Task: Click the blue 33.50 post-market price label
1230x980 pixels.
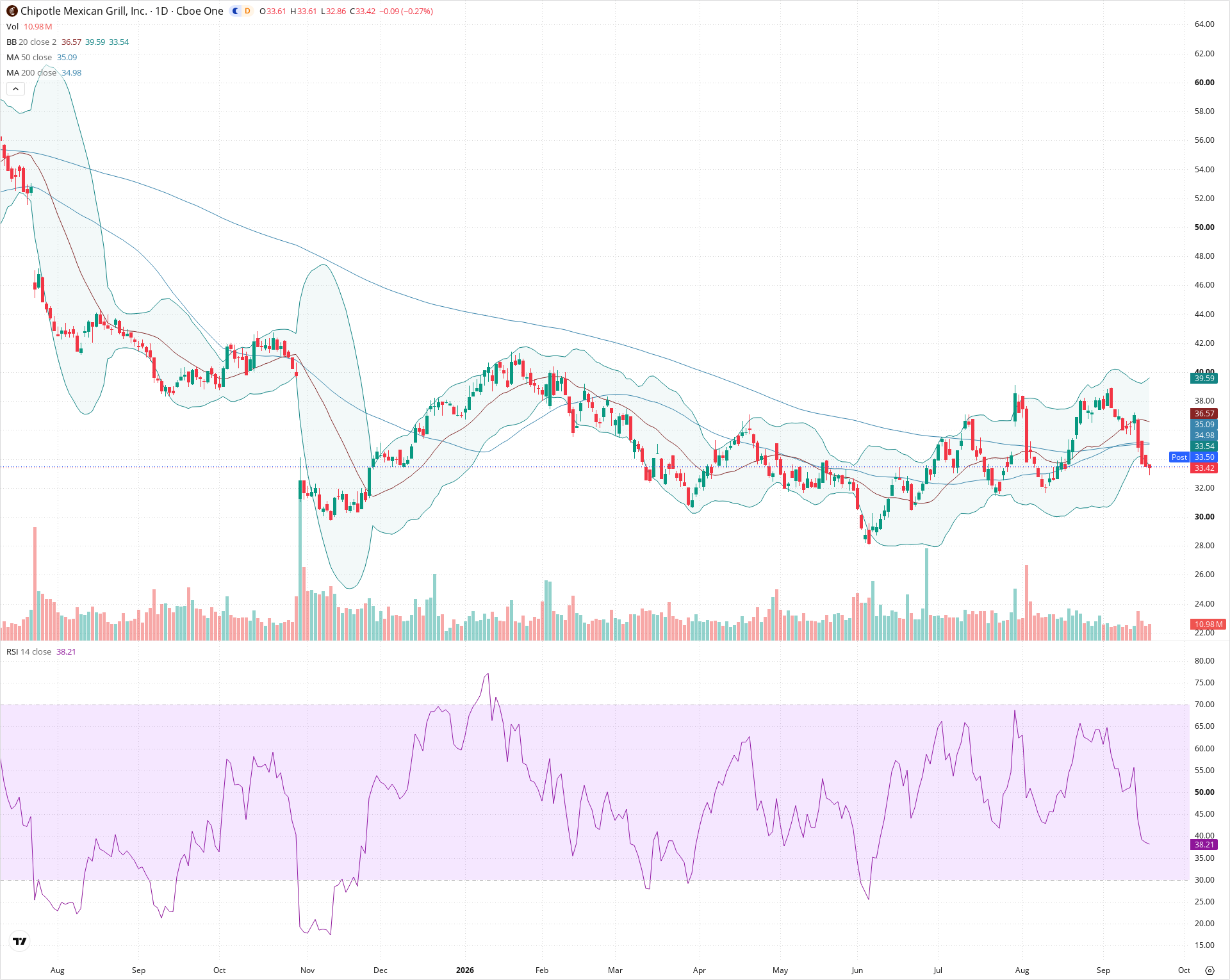Action: tap(1204, 457)
